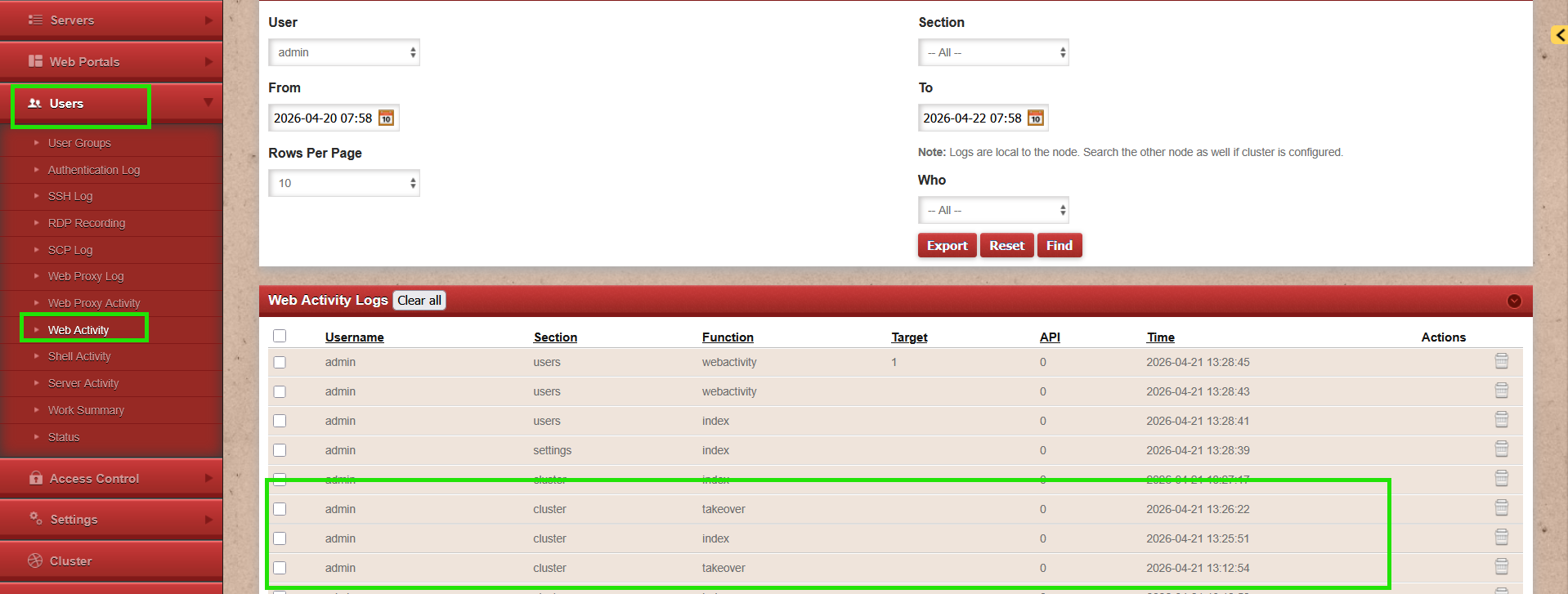Select Web Activity in sidebar

click(78, 330)
